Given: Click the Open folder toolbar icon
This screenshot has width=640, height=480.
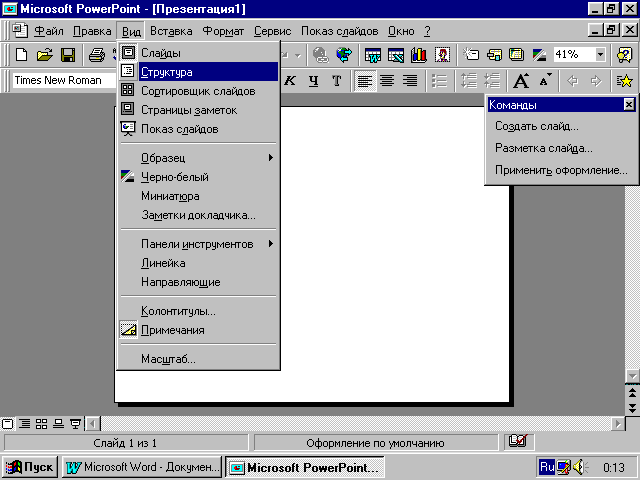Looking at the screenshot, I should (x=44, y=55).
